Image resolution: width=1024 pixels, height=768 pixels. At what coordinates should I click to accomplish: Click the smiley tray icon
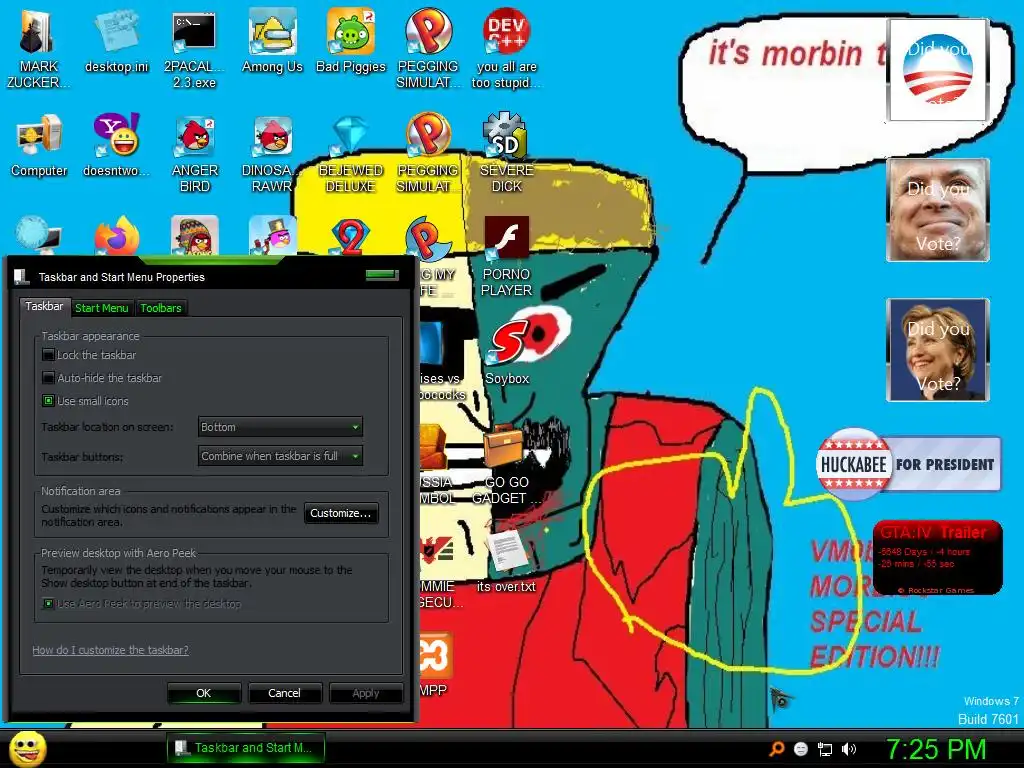(x=801, y=749)
